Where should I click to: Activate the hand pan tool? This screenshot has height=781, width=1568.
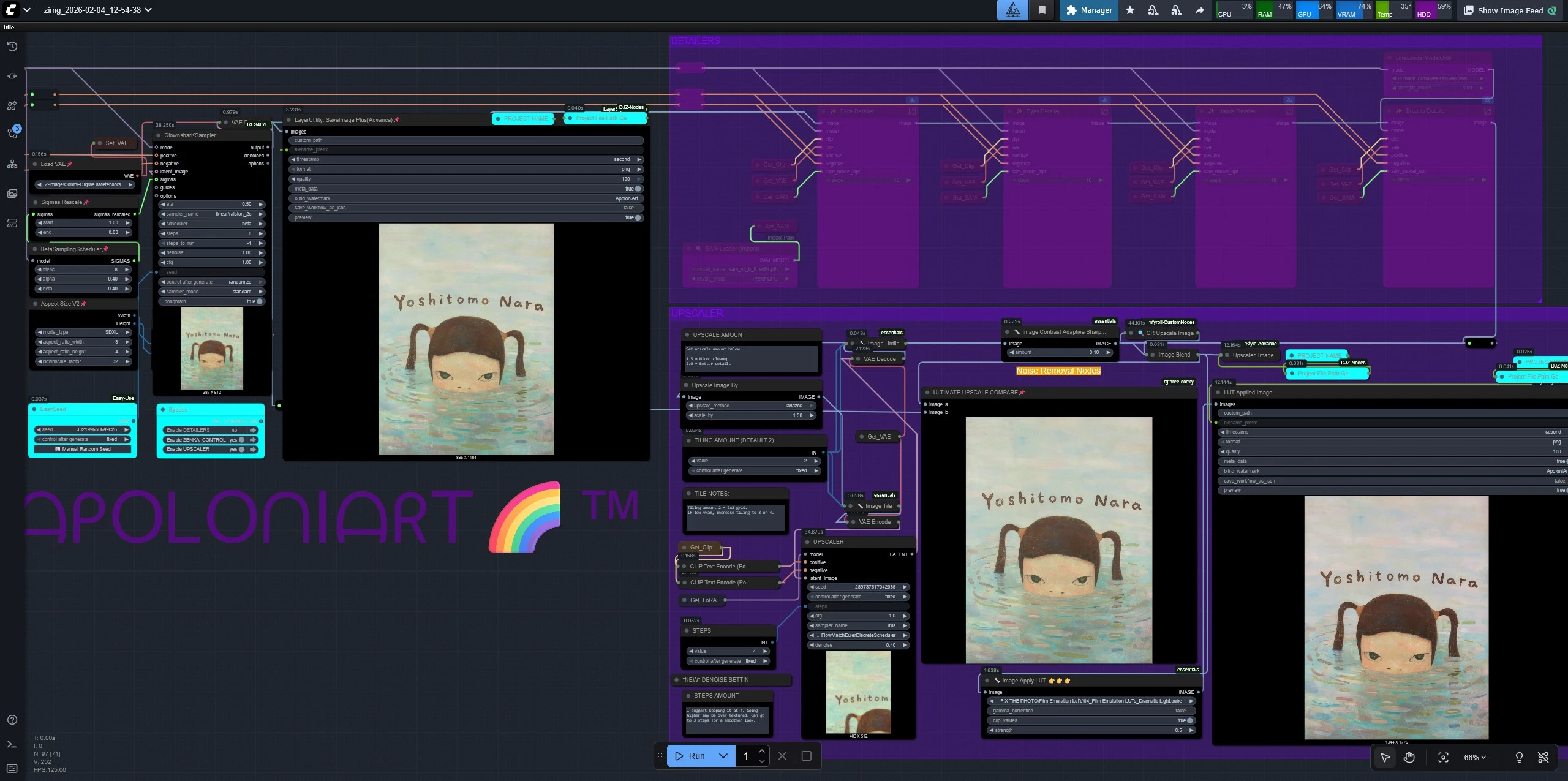(1409, 758)
